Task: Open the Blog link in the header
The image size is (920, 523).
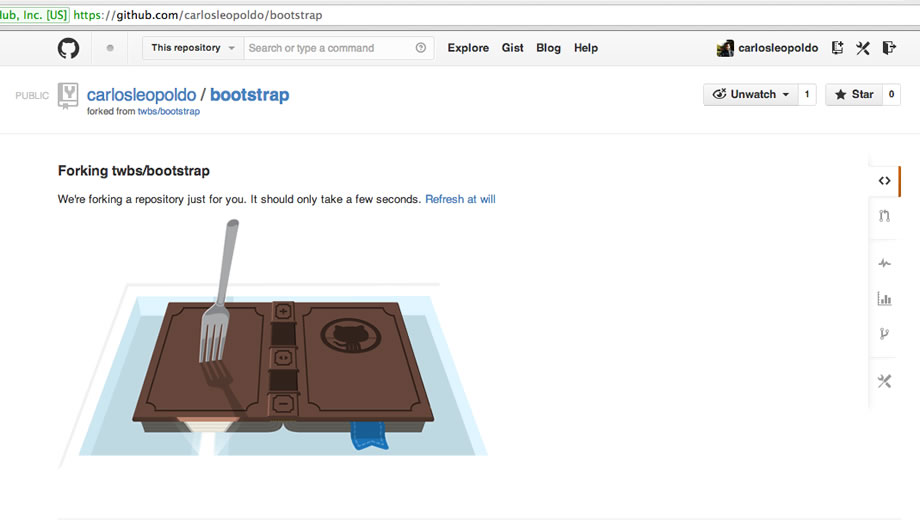Action: coord(548,48)
